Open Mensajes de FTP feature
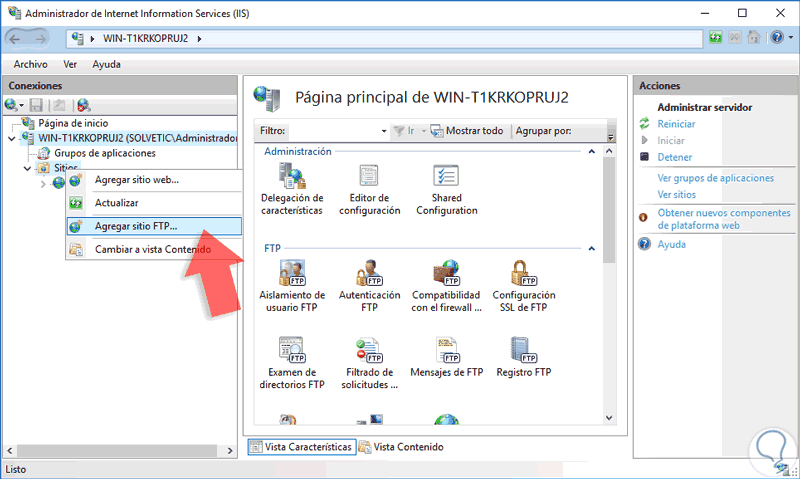The image size is (800, 479). (x=446, y=357)
